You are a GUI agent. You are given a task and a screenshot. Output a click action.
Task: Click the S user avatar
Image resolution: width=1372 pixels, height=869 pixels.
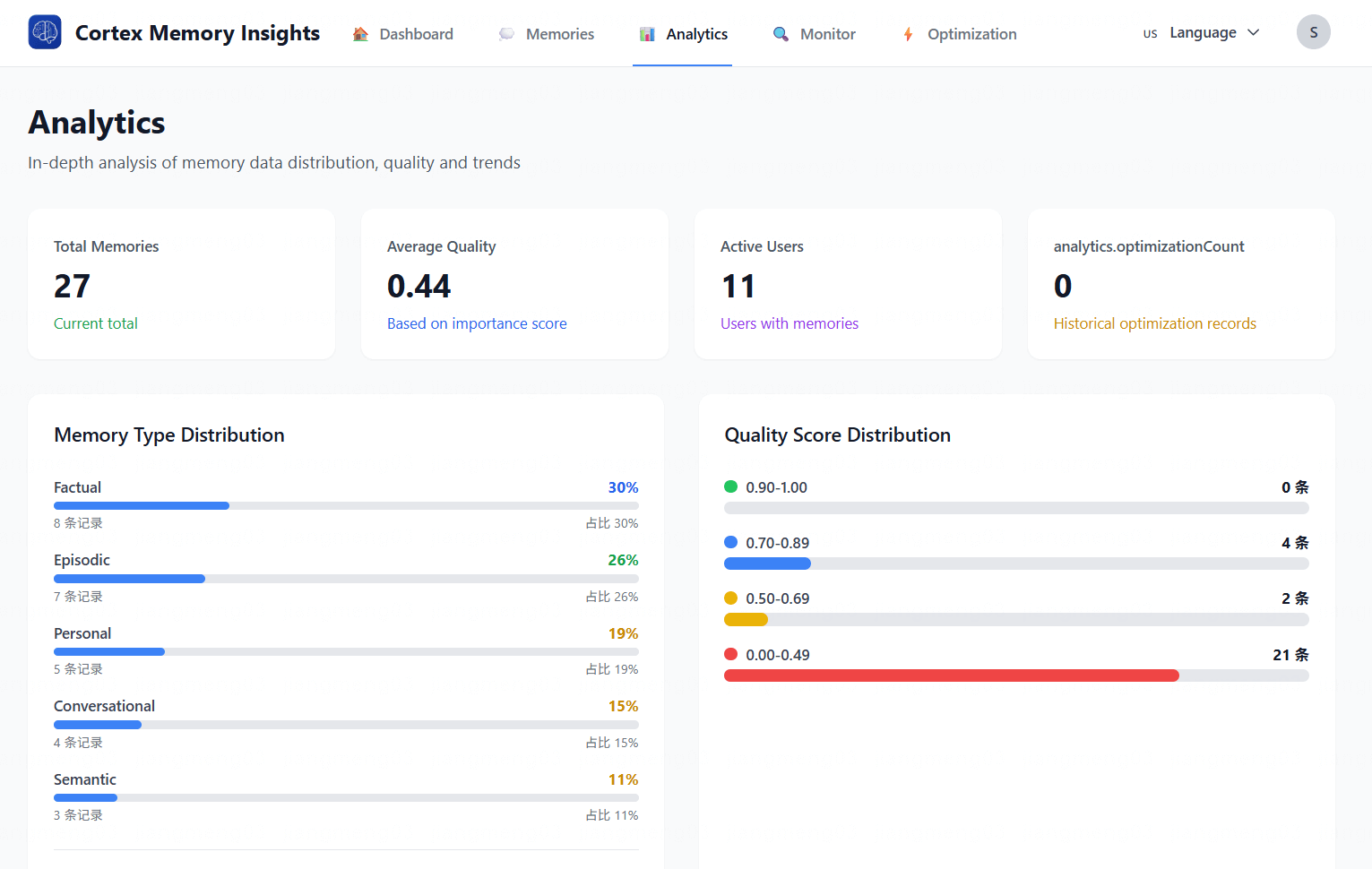click(x=1313, y=32)
